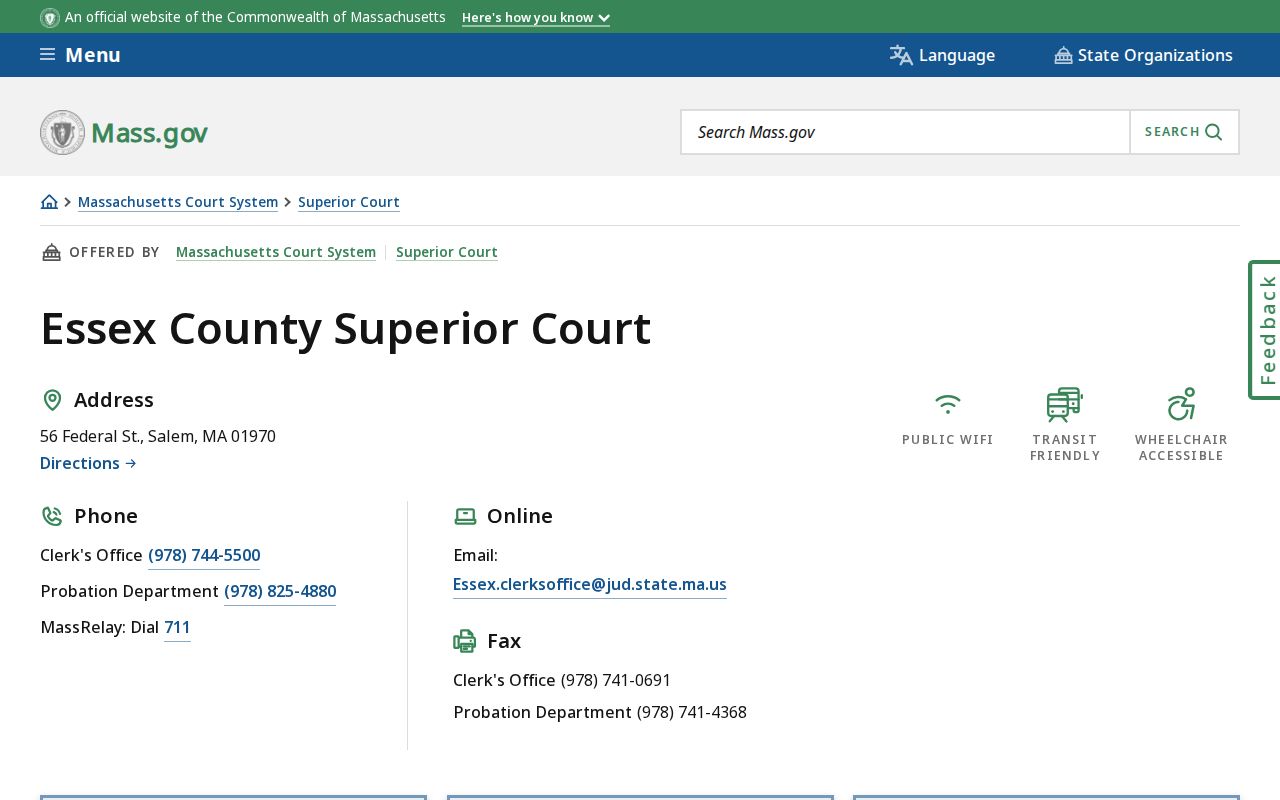
Task: Click the Offered By building icon
Action: [51, 252]
